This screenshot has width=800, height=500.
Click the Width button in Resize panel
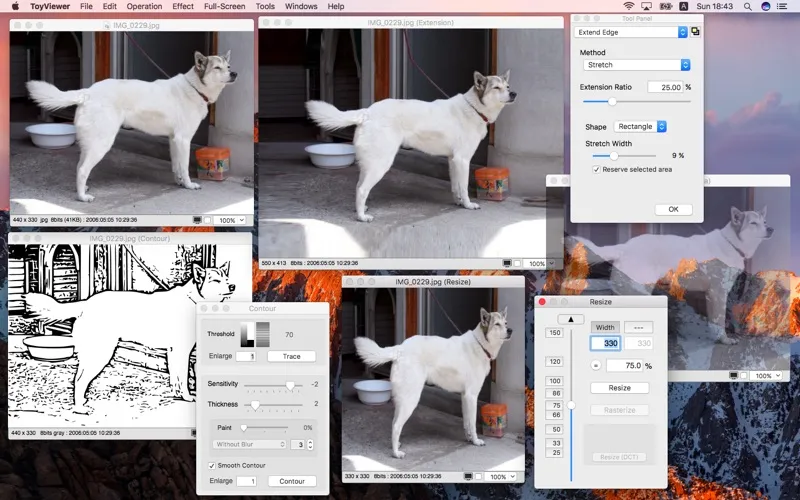click(x=605, y=327)
